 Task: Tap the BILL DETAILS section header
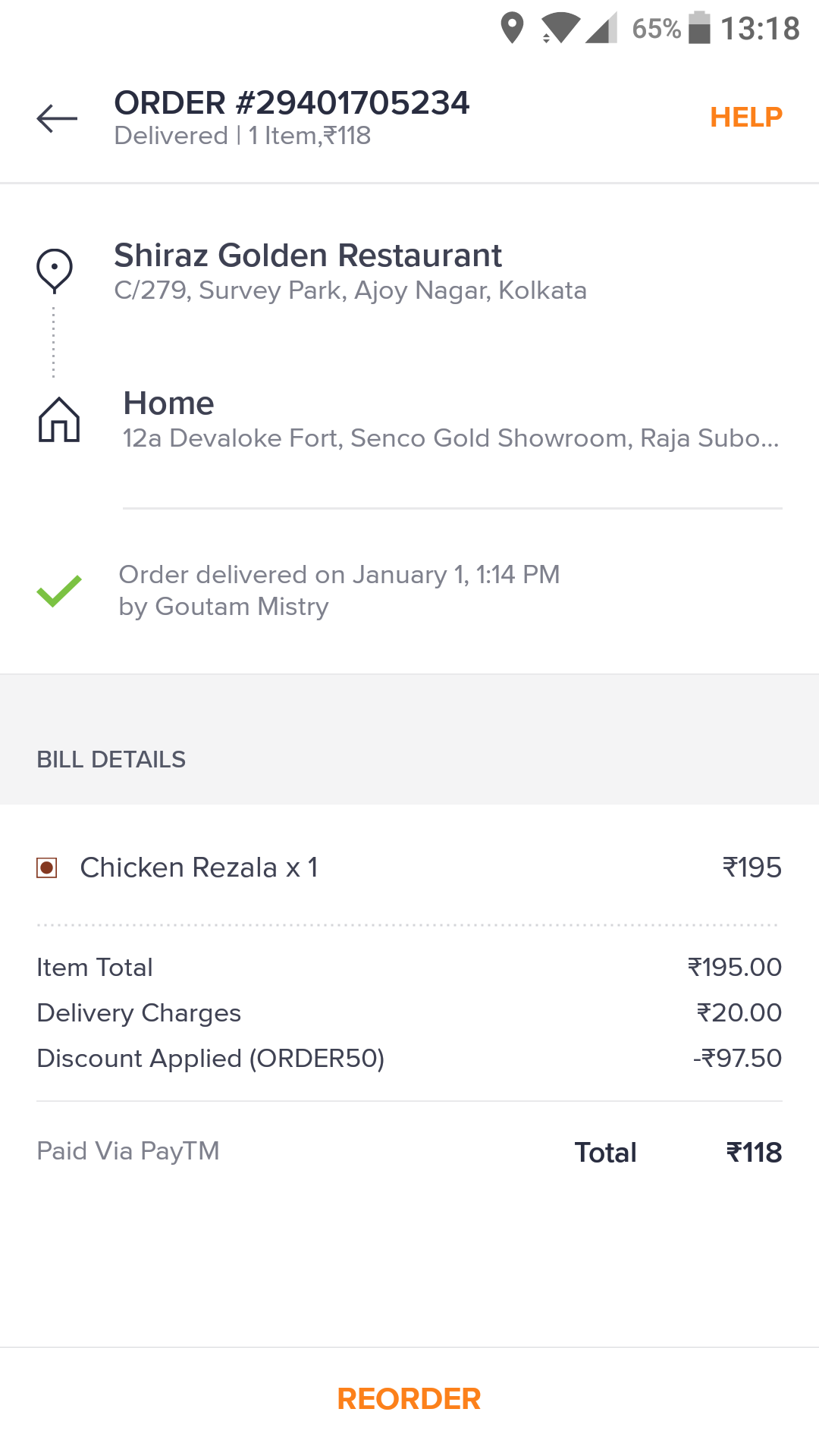(x=111, y=760)
